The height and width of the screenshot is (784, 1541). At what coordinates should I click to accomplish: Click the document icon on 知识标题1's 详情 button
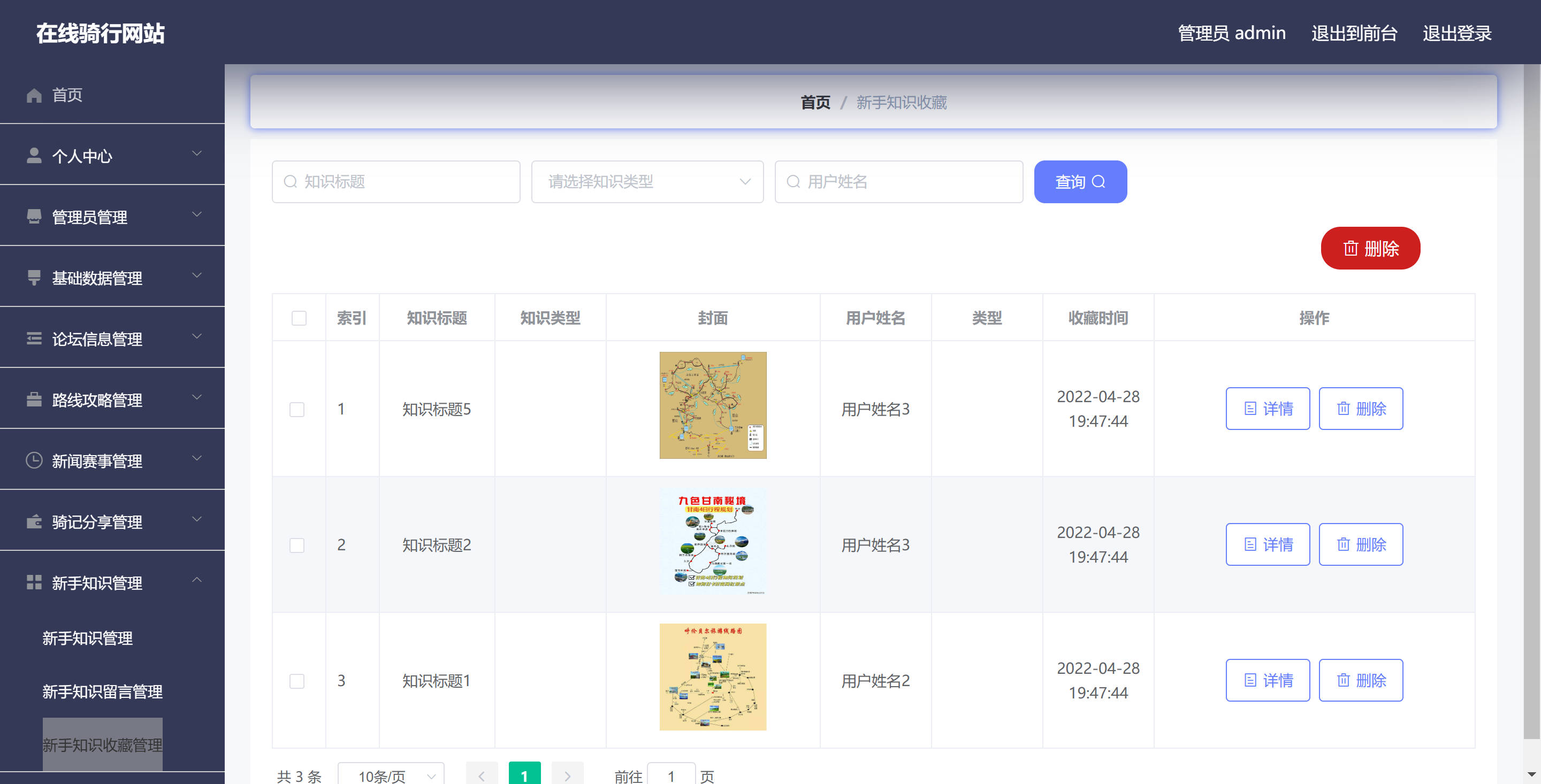click(1250, 680)
